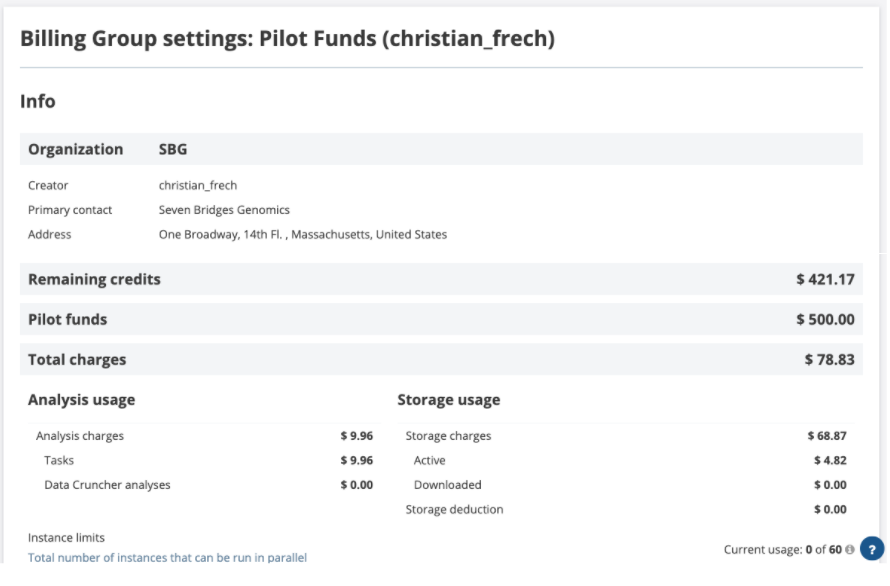Image resolution: width=890 pixels, height=586 pixels.
Task: Click the $ 500.00 pilot funds amount
Action: 825,319
